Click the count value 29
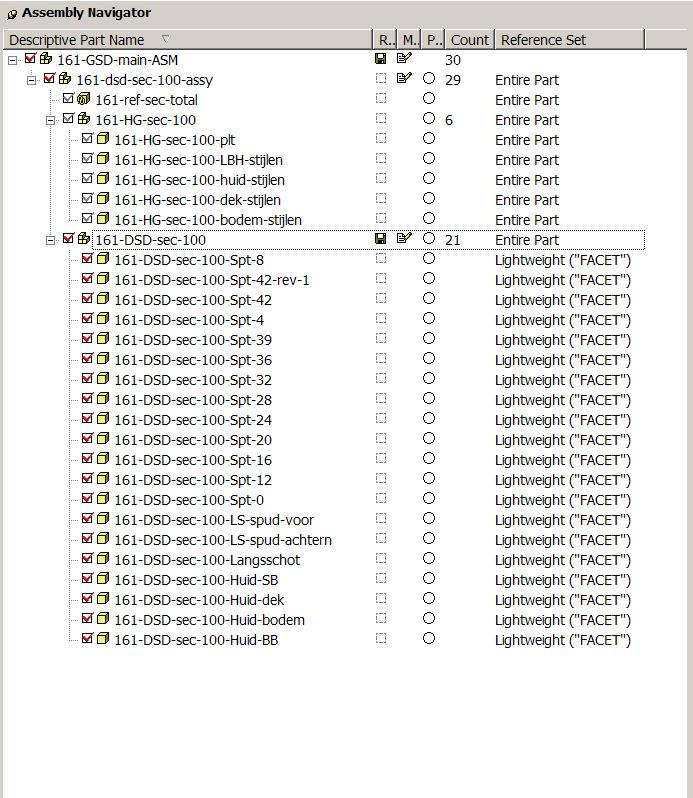The height and width of the screenshot is (798, 693). tap(453, 80)
